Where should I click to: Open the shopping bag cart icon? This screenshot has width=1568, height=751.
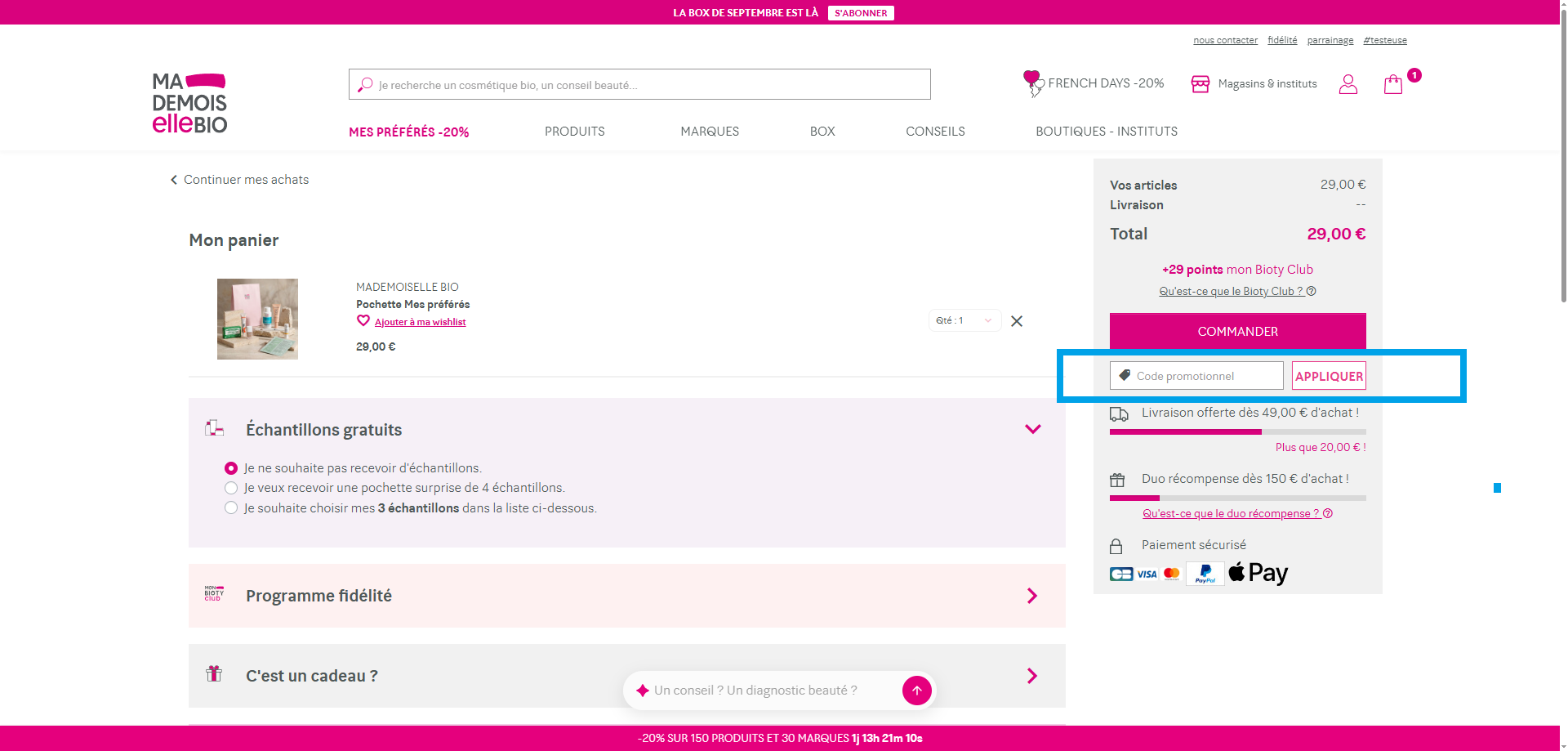[x=1393, y=84]
